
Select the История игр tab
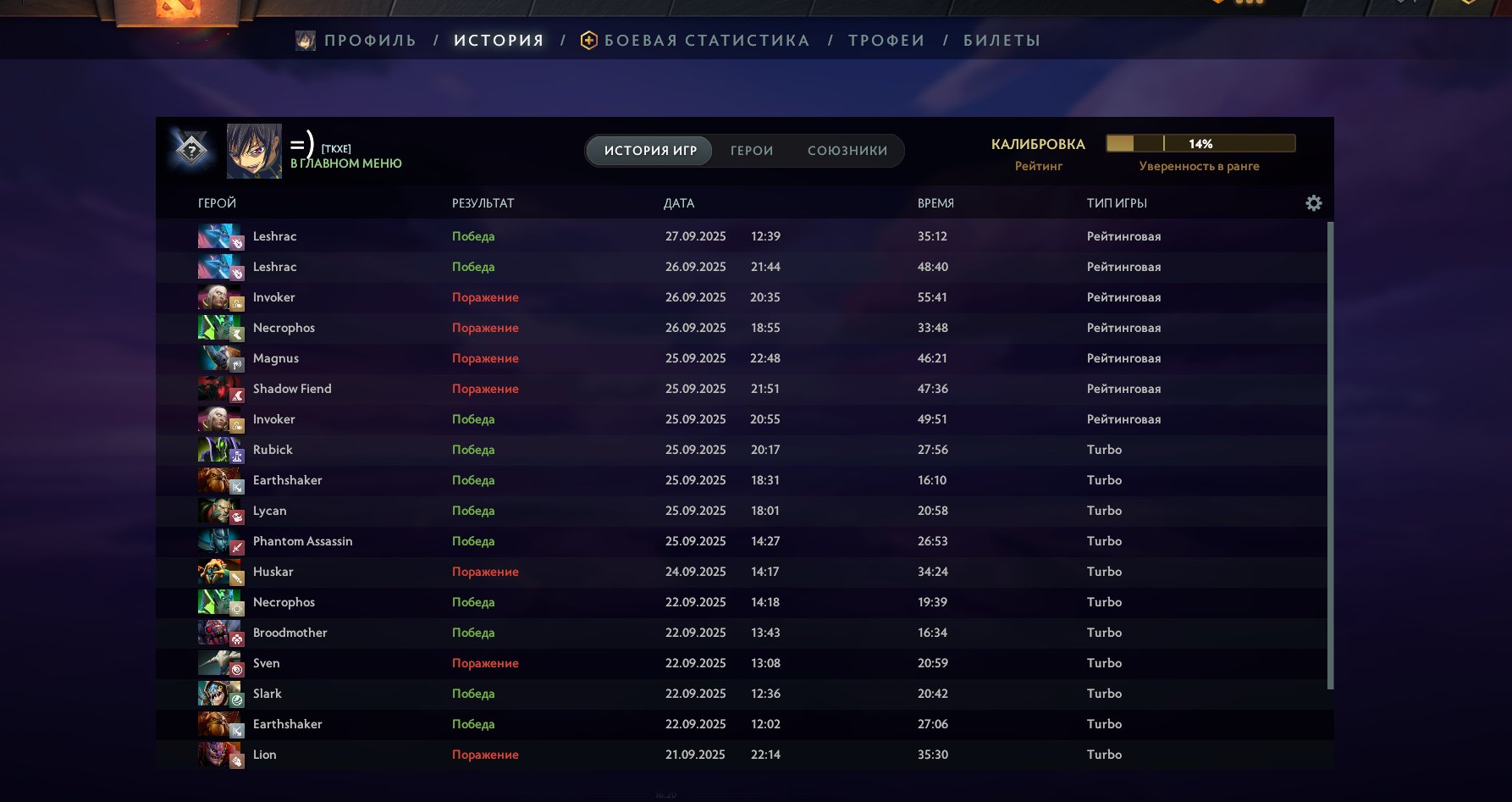pos(650,151)
